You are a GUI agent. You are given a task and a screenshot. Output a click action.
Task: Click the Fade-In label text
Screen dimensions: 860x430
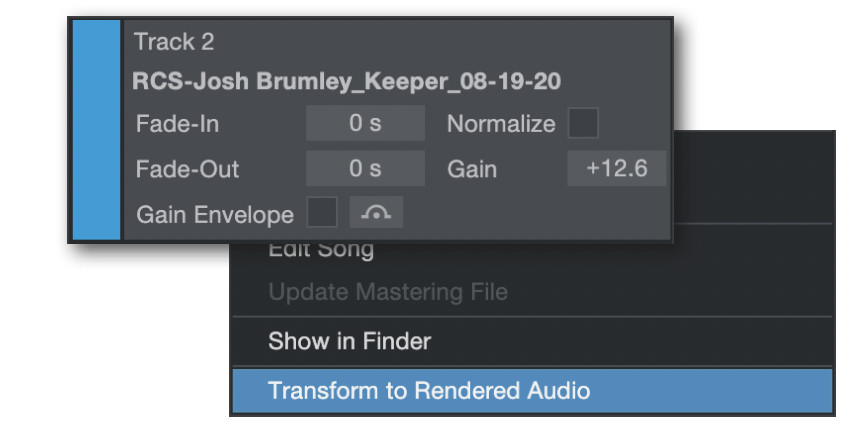click(x=177, y=124)
